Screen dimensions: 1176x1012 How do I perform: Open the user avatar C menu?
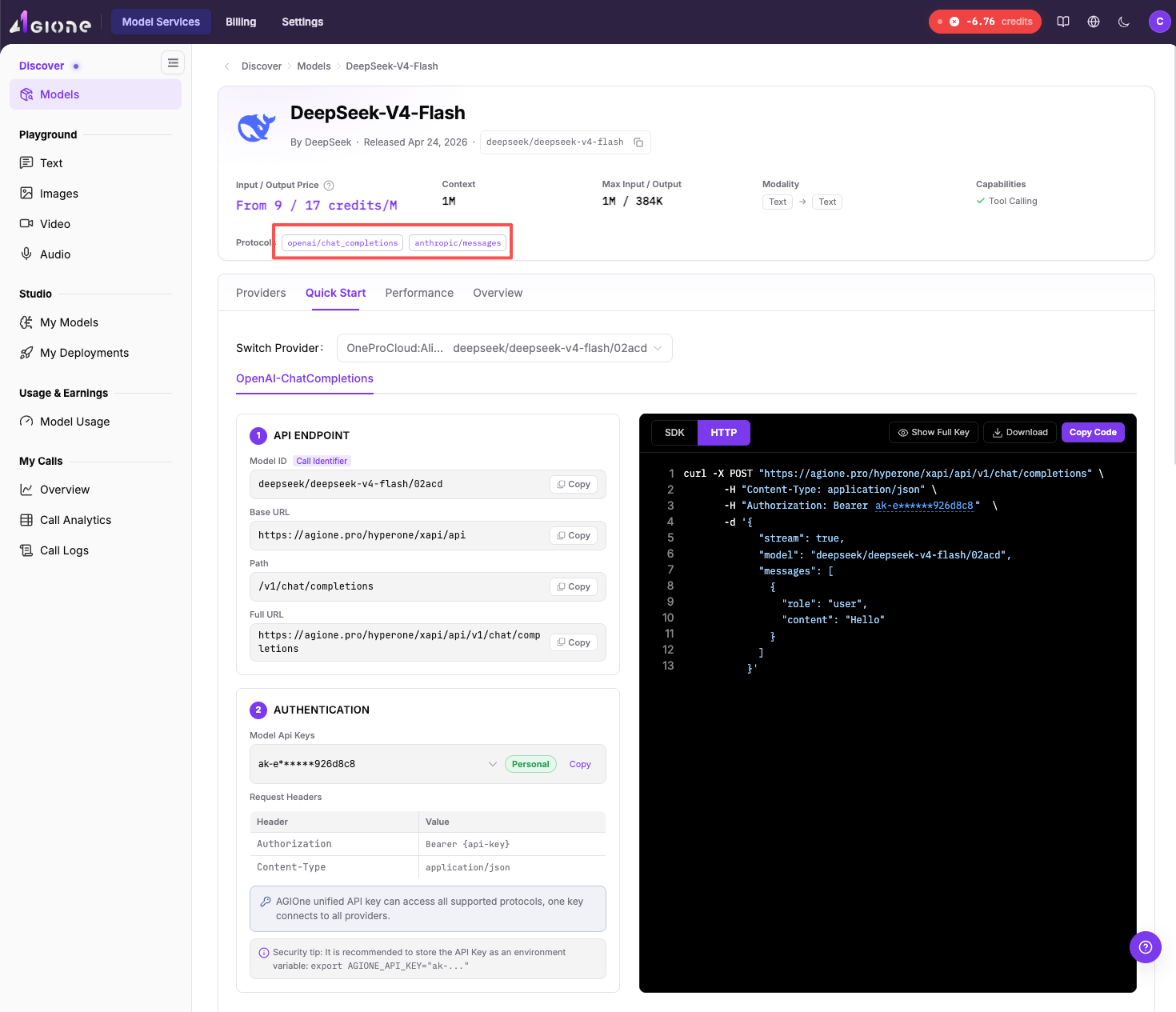click(x=1159, y=22)
